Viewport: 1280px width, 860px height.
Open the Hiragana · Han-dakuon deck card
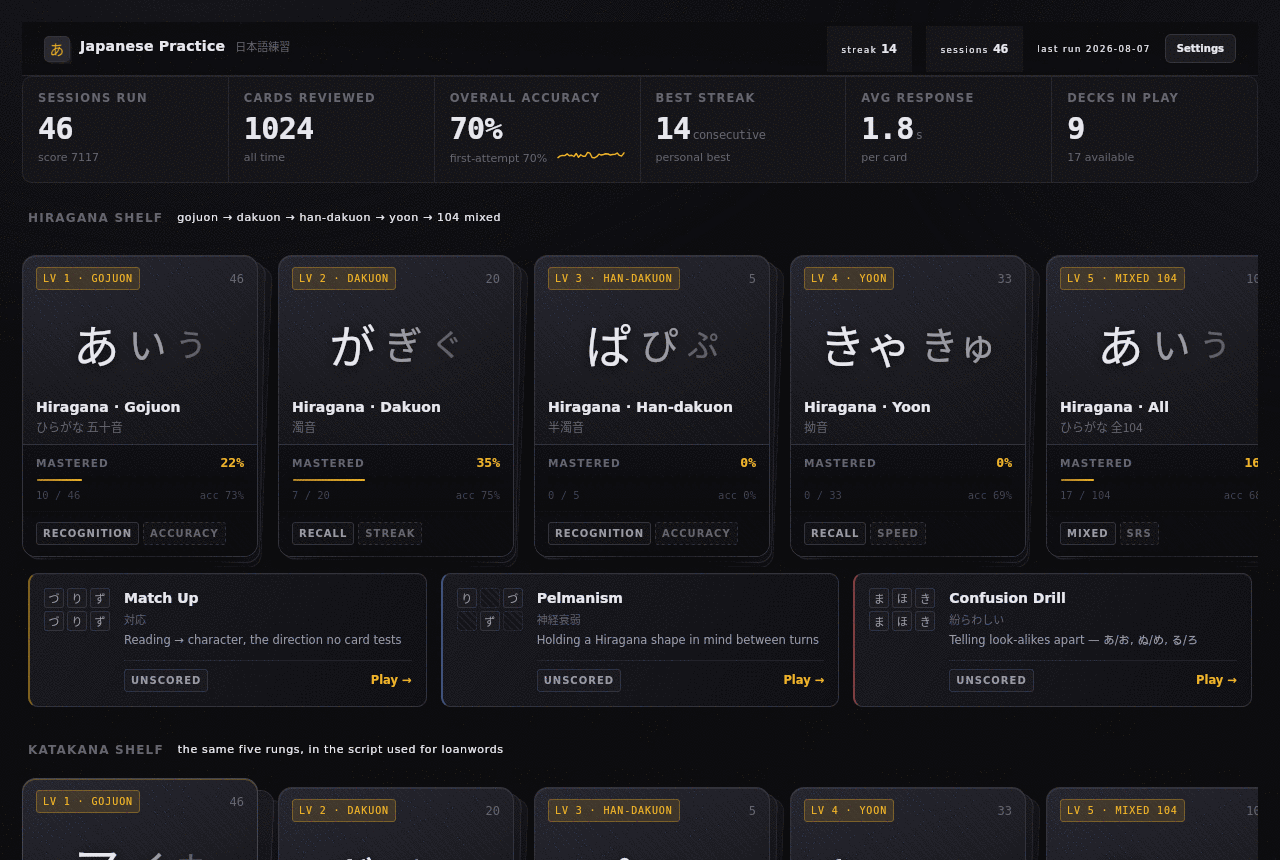(652, 406)
